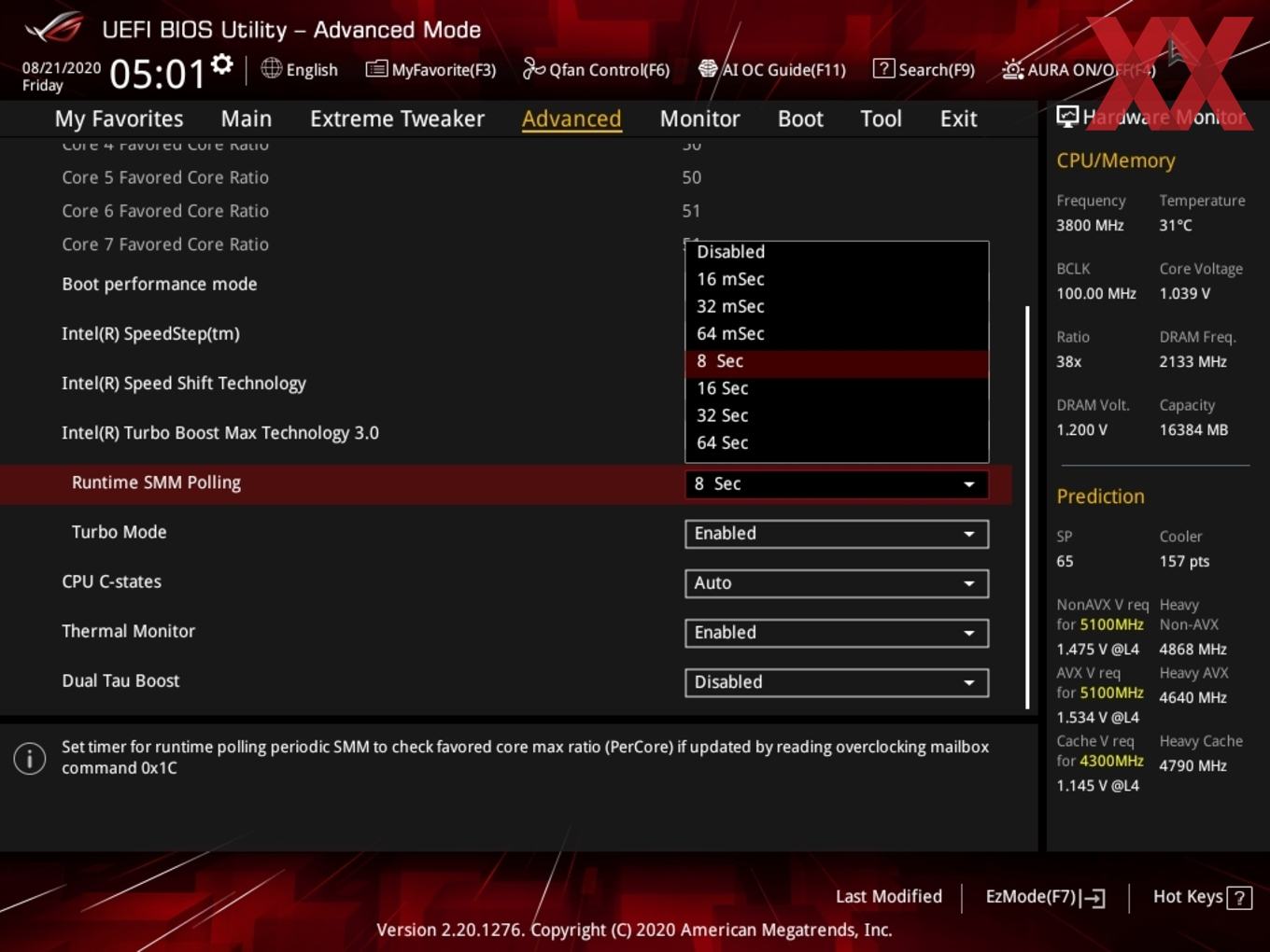1270x952 pixels.
Task: Open the Dual Tau Boost dropdown
Action: 837,681
